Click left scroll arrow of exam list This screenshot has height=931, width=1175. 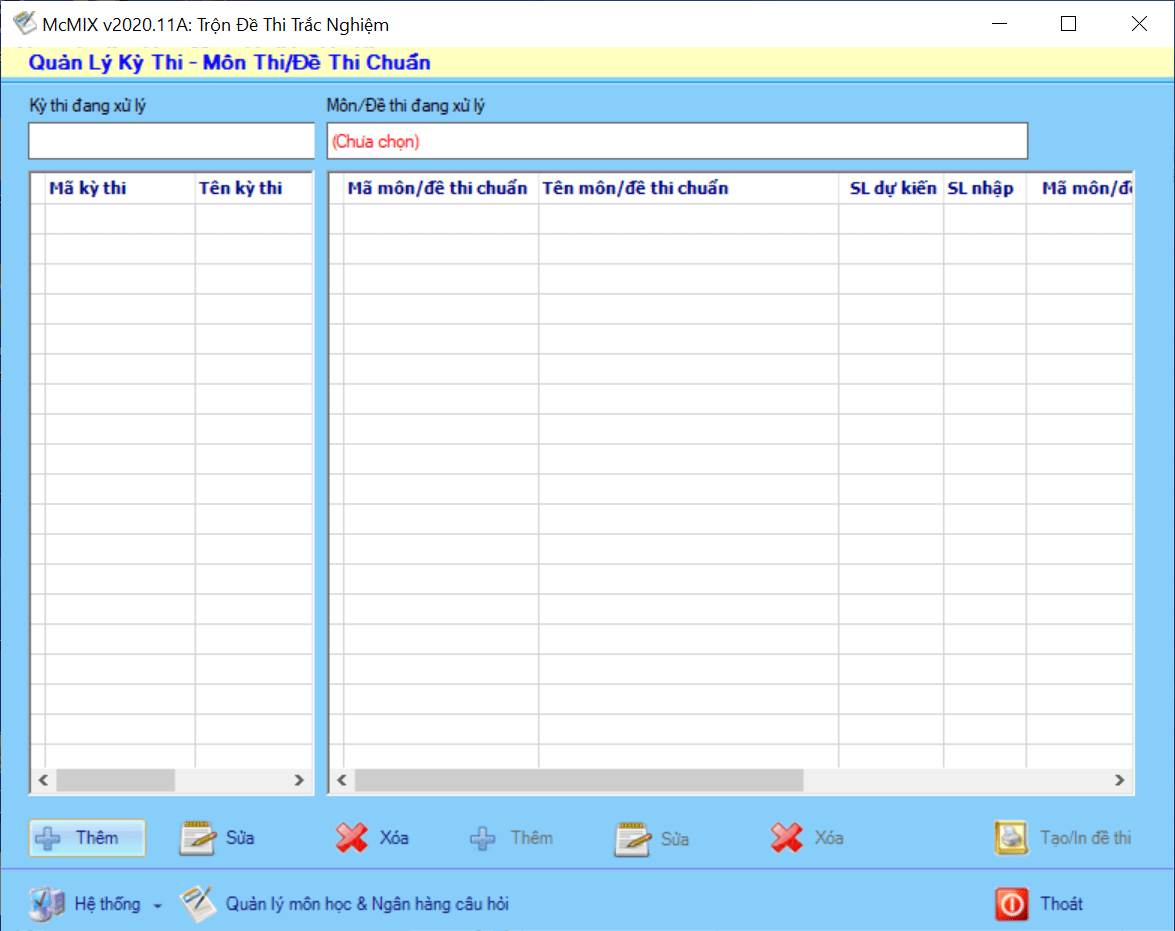tap(43, 780)
